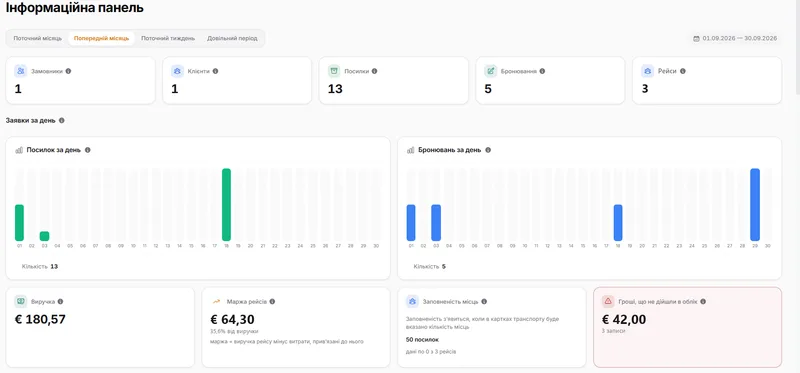
Task: Open the Рейси card showing 3
Action: (x=707, y=81)
